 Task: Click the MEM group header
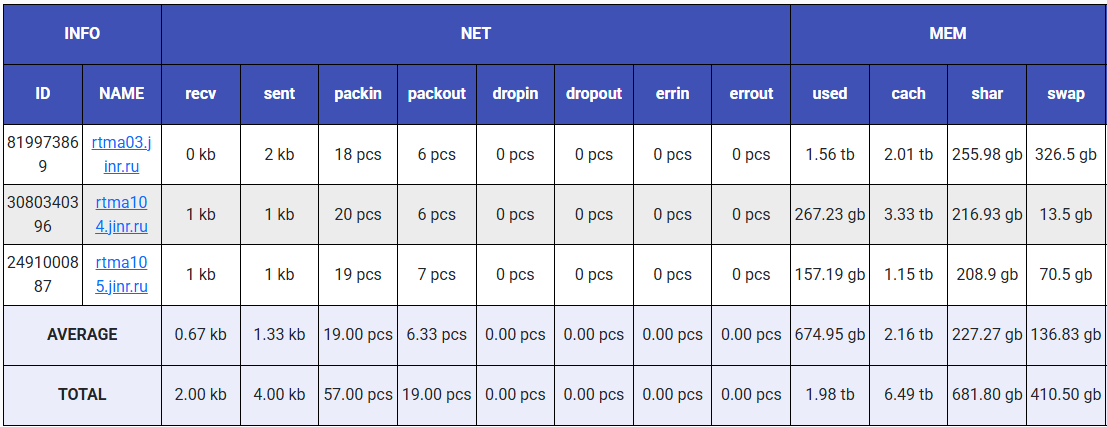click(x=947, y=33)
